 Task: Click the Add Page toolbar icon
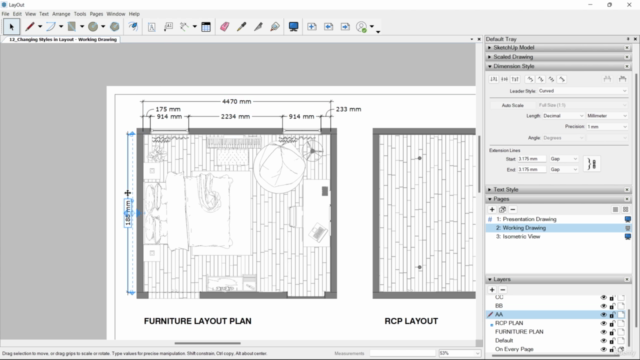point(312,27)
